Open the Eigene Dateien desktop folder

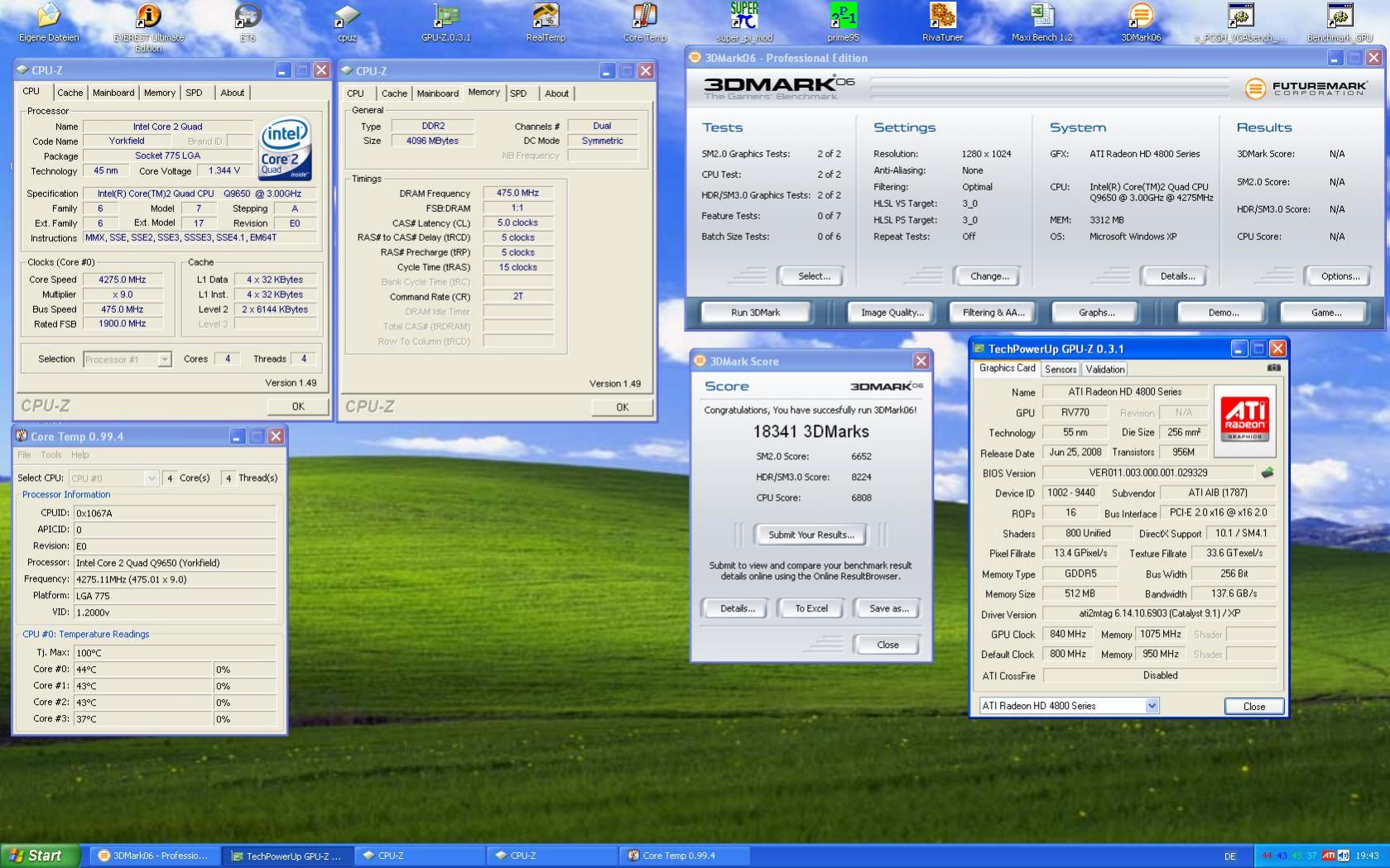click(x=49, y=22)
